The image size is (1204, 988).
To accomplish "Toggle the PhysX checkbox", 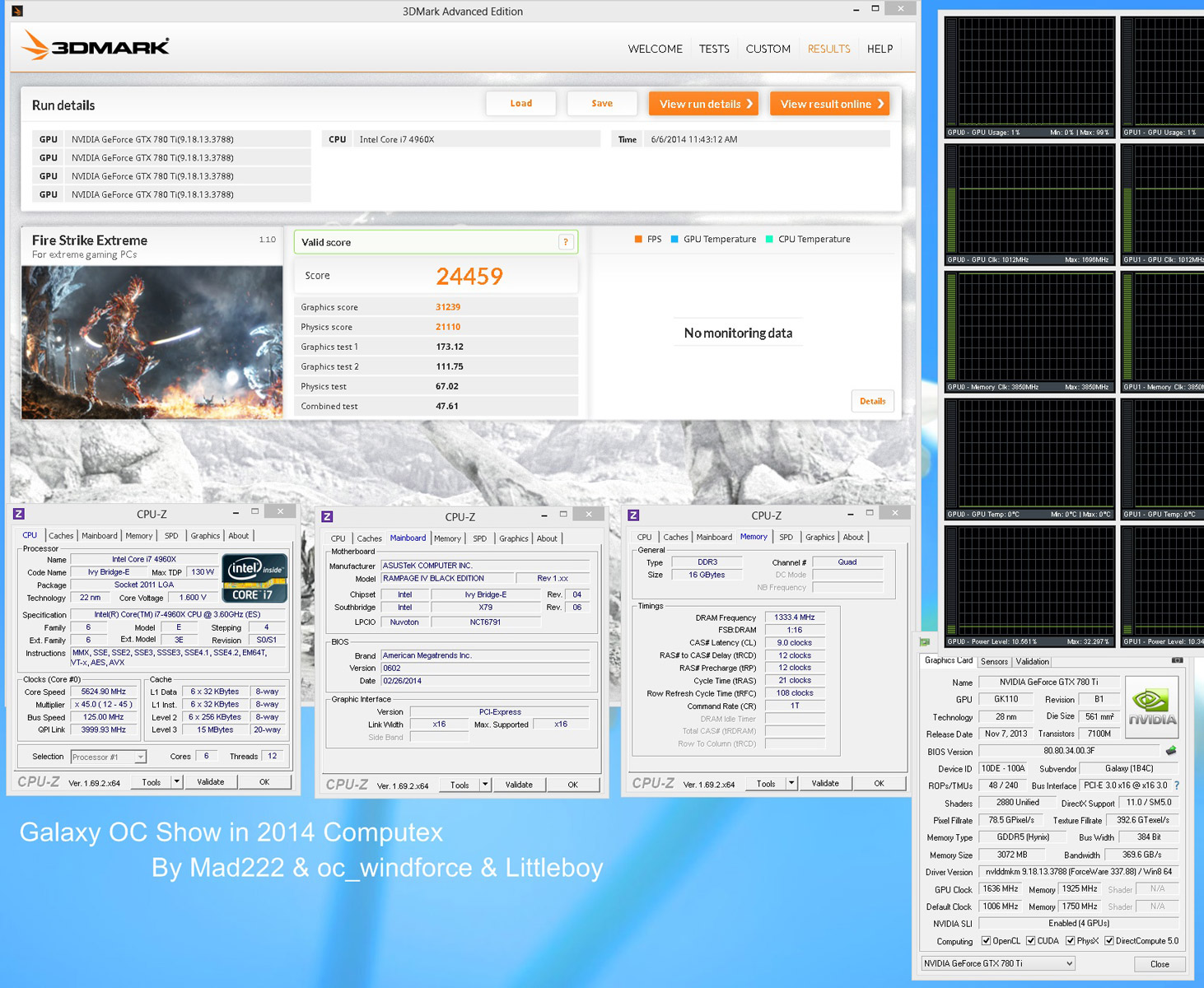I will pos(1070,941).
